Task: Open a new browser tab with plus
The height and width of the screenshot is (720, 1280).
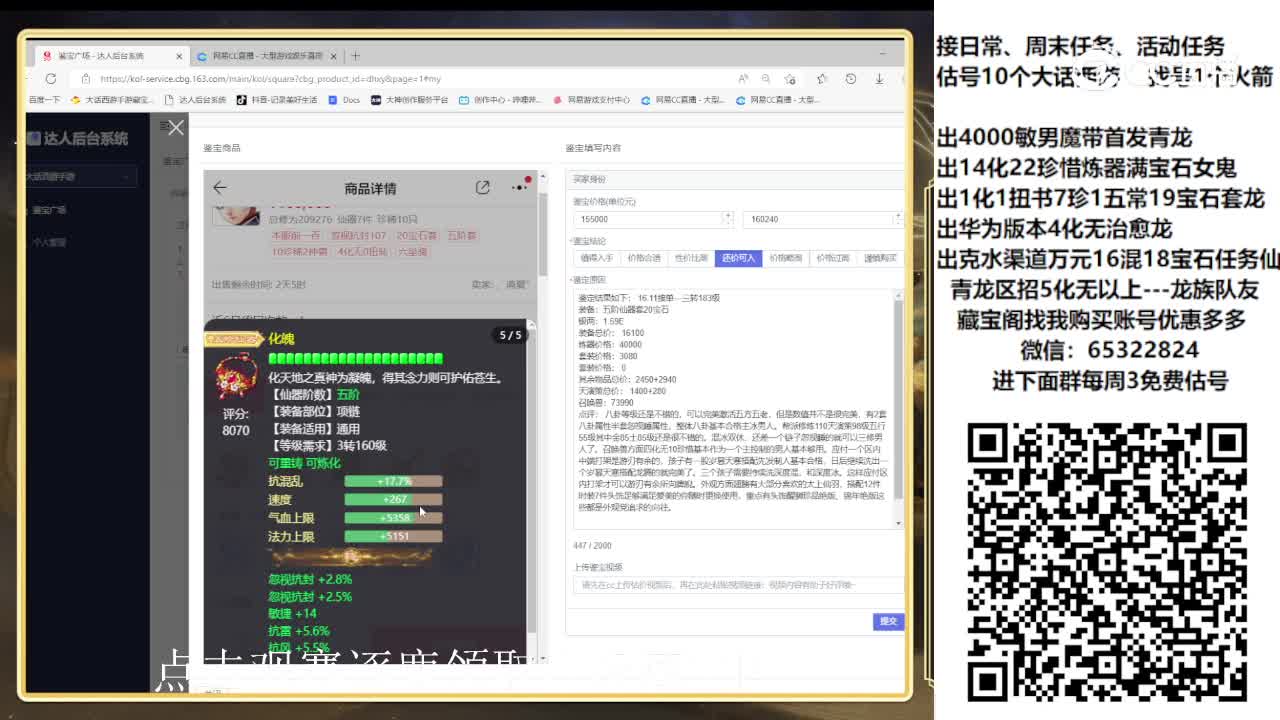Action: 355,56
